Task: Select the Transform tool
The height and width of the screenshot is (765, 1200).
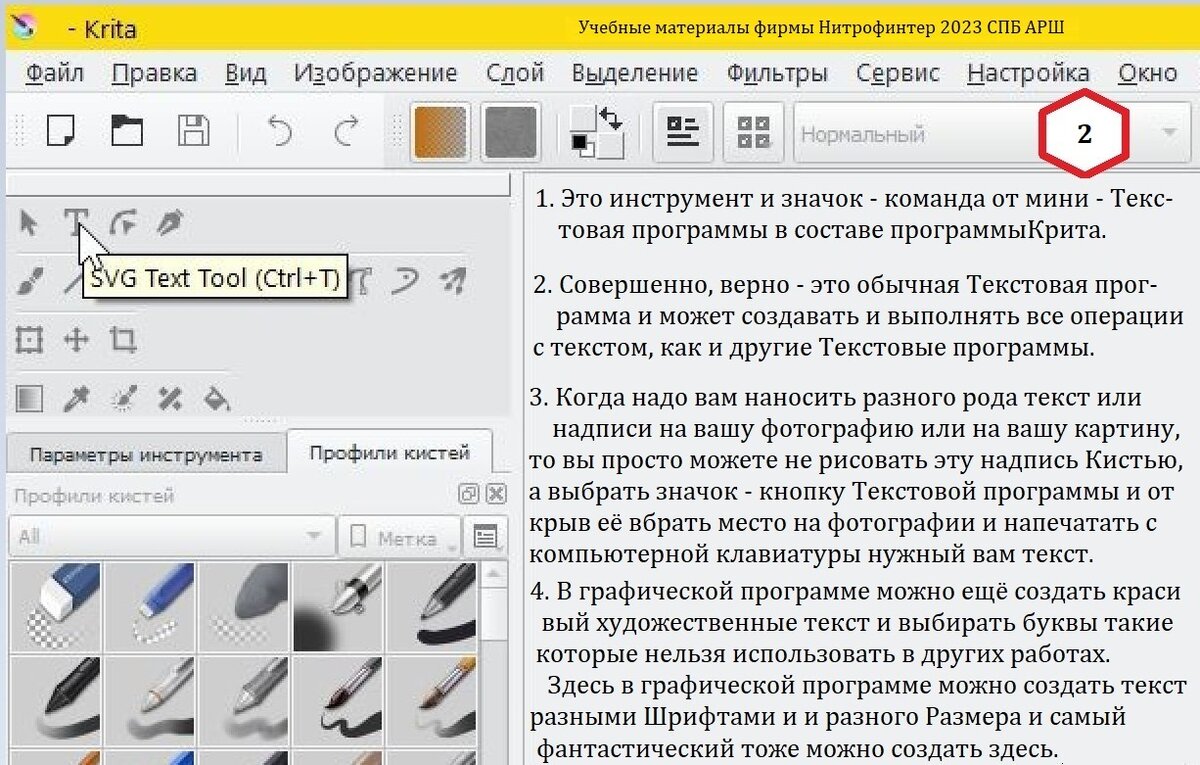Action: pos(29,340)
